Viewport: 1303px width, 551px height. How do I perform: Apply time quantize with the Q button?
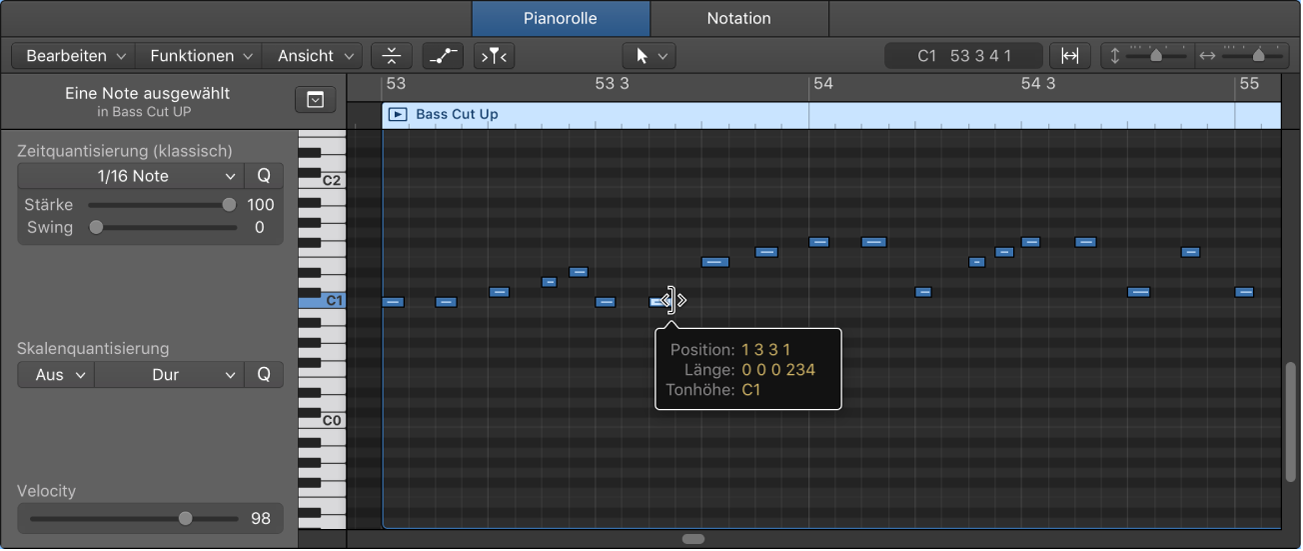tap(264, 176)
